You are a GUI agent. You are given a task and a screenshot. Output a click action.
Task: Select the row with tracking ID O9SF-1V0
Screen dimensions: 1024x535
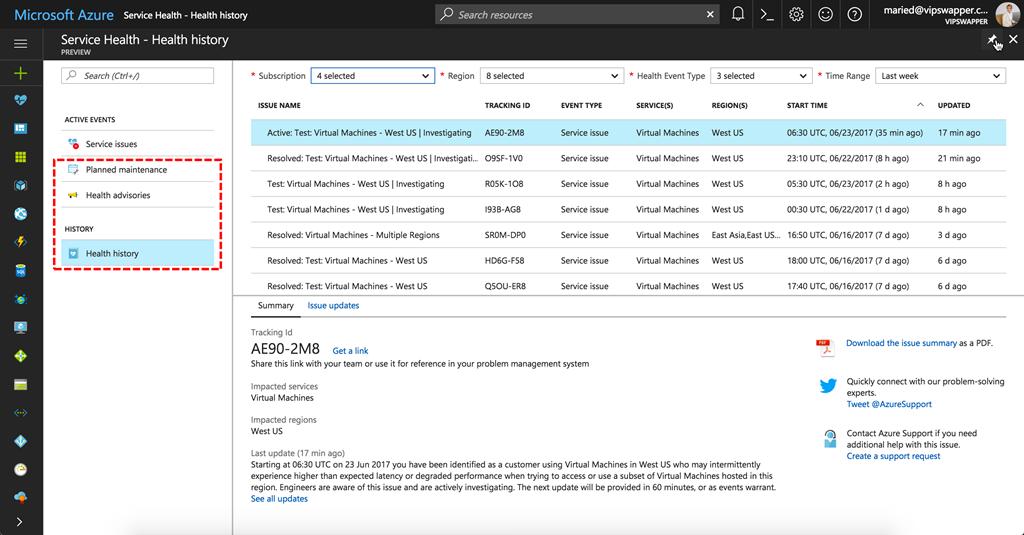[x=628, y=158]
